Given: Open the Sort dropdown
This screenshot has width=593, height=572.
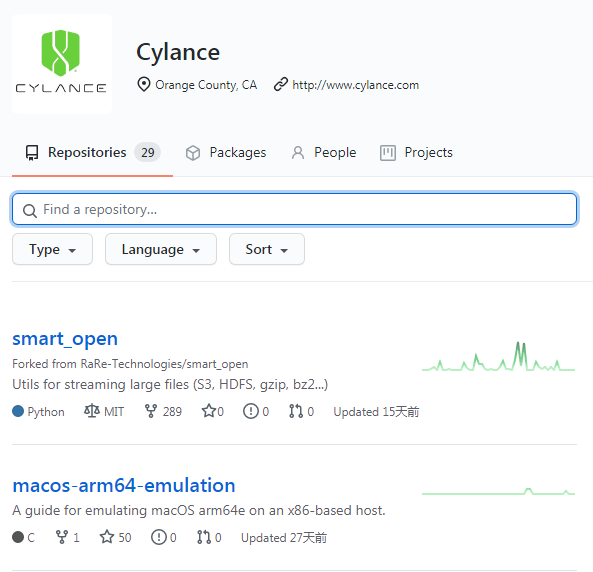Looking at the screenshot, I should 267,249.
